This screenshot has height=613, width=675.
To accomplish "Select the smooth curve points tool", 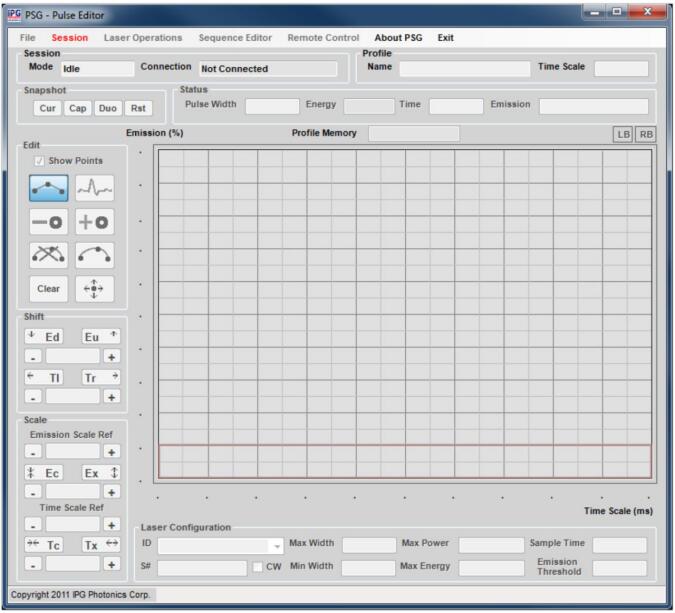I will [94, 255].
